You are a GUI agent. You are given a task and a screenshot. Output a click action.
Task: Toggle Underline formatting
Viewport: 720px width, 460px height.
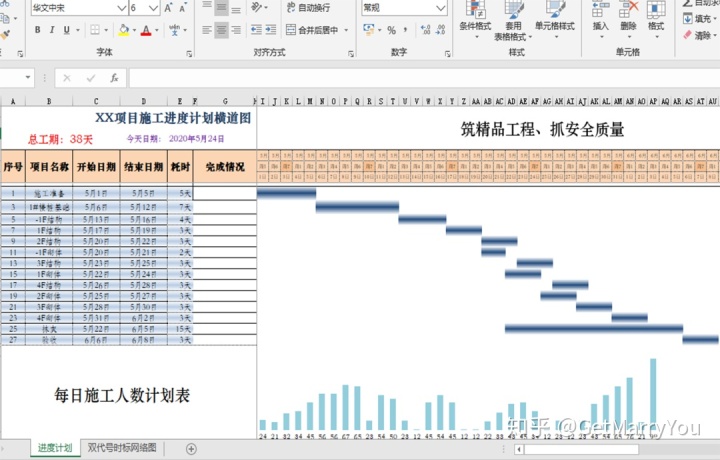67,30
